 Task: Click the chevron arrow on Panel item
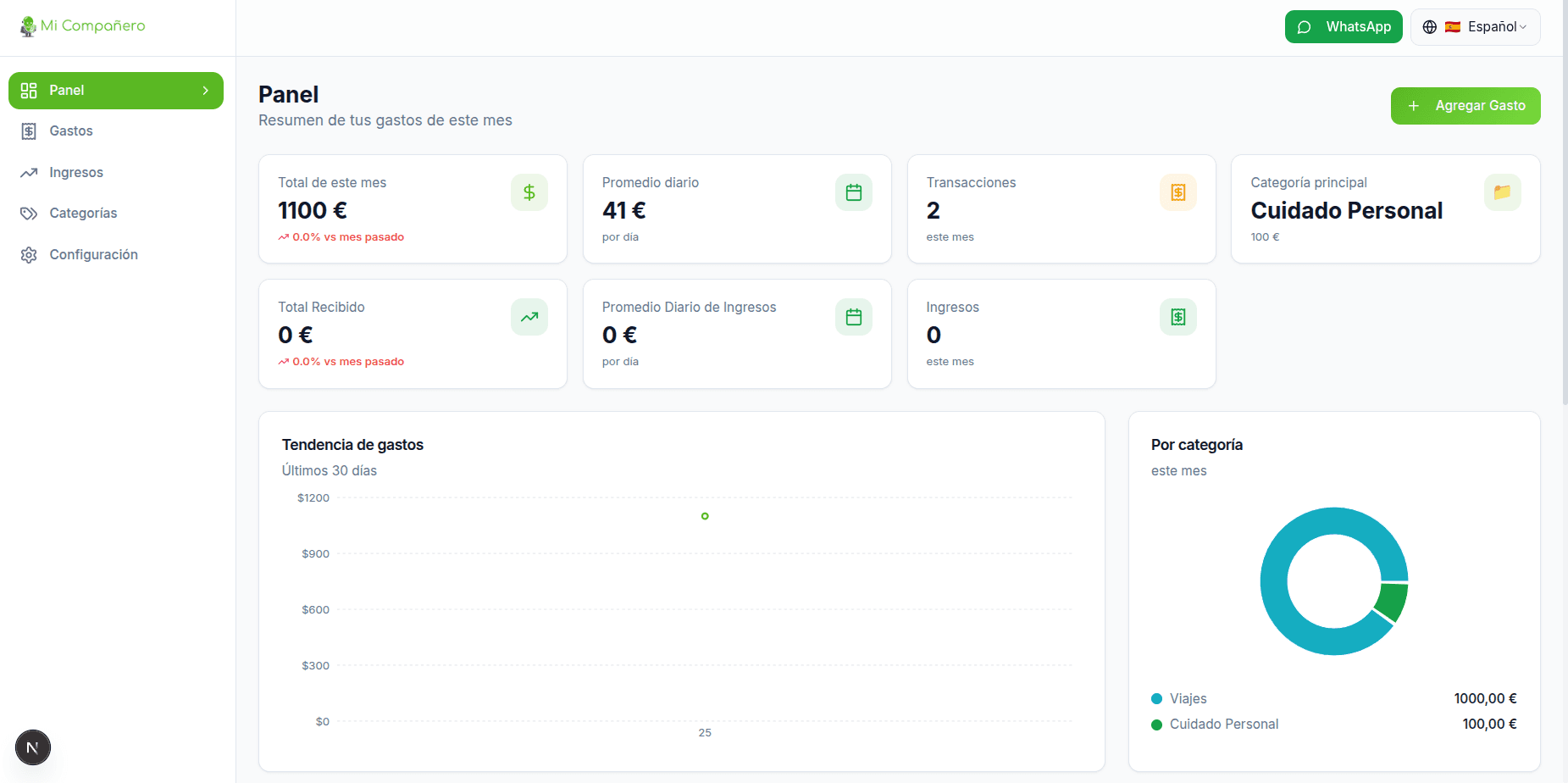click(x=205, y=91)
